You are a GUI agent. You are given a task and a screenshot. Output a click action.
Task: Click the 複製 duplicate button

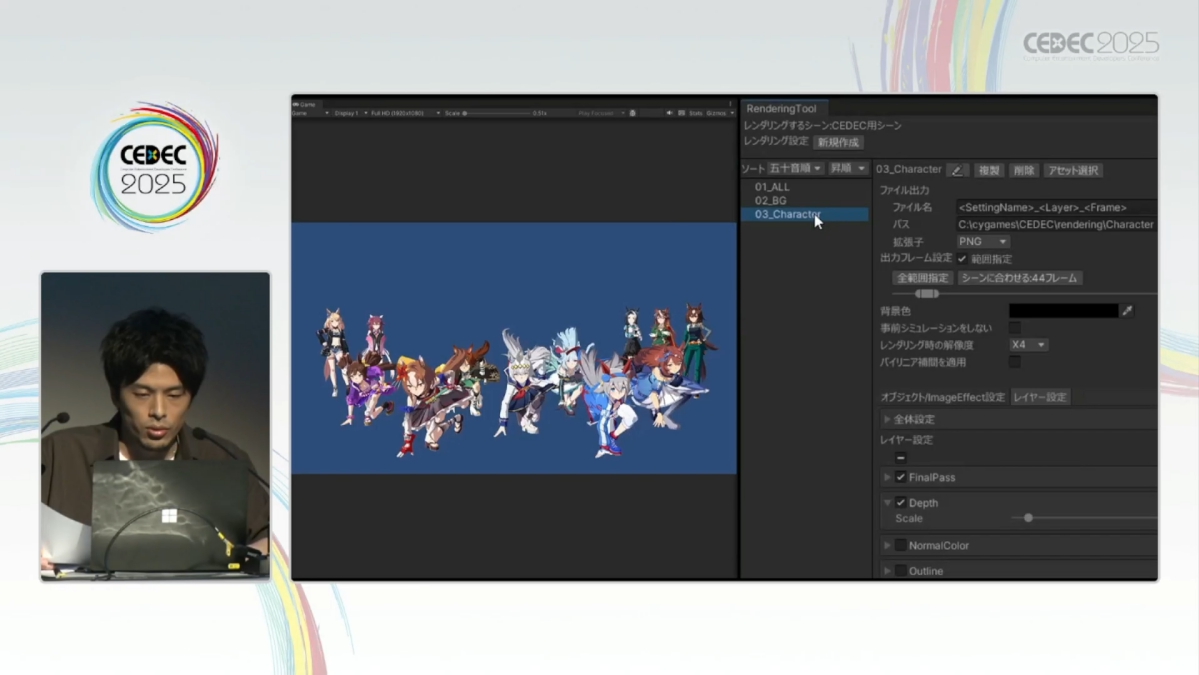(x=989, y=170)
